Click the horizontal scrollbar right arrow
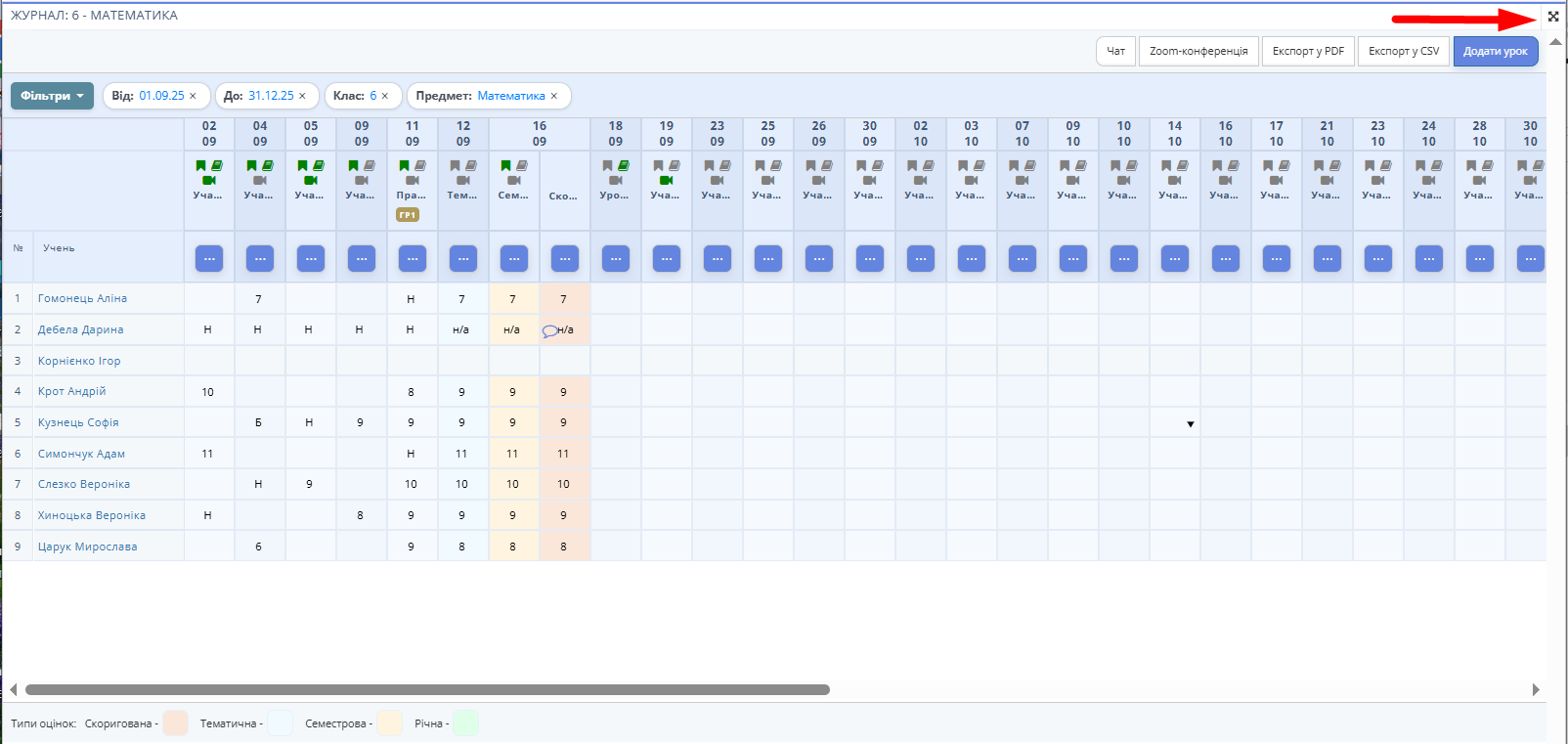The height and width of the screenshot is (744, 1568). tap(1536, 689)
